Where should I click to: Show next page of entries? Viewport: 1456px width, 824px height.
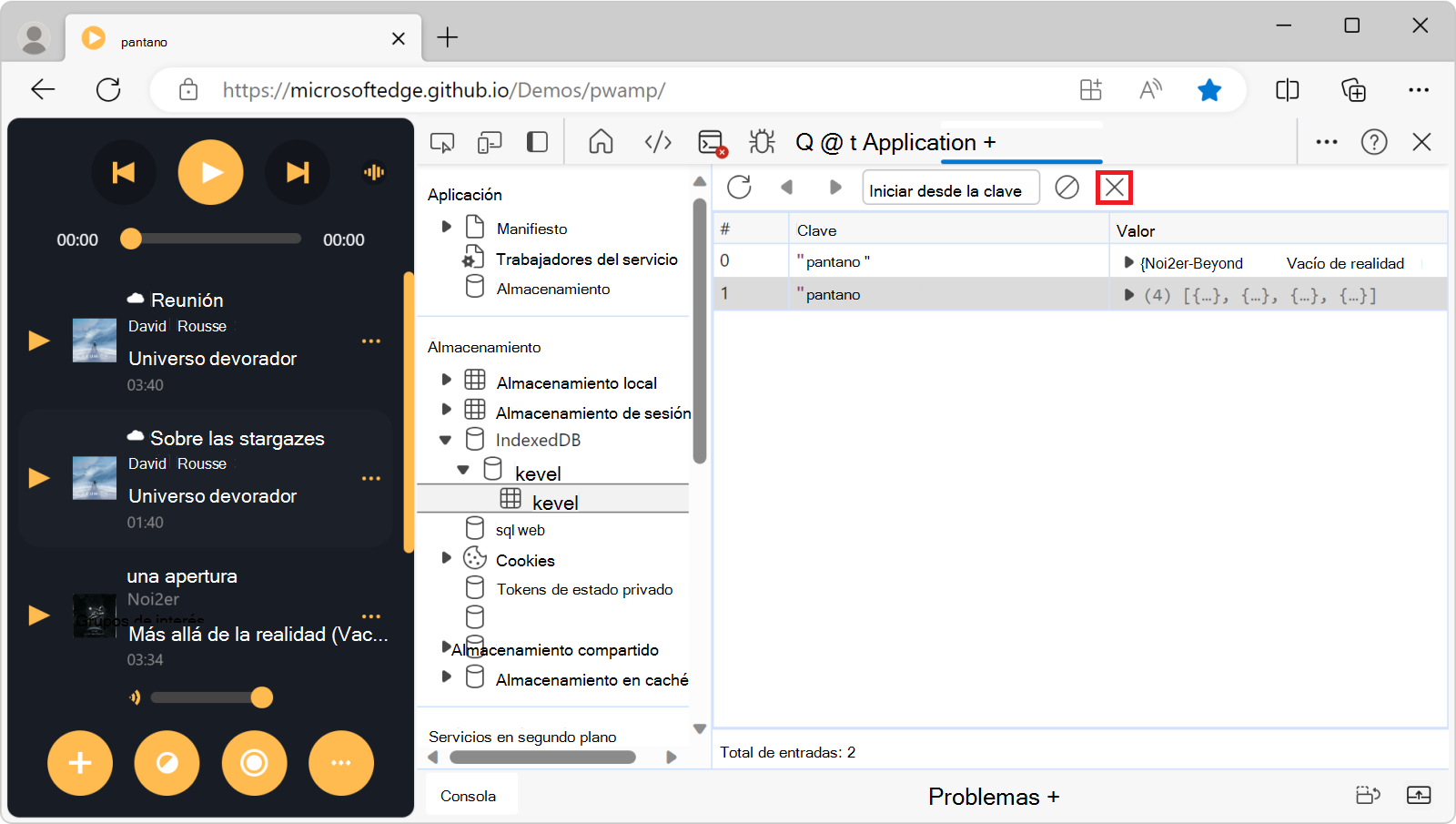tap(835, 188)
